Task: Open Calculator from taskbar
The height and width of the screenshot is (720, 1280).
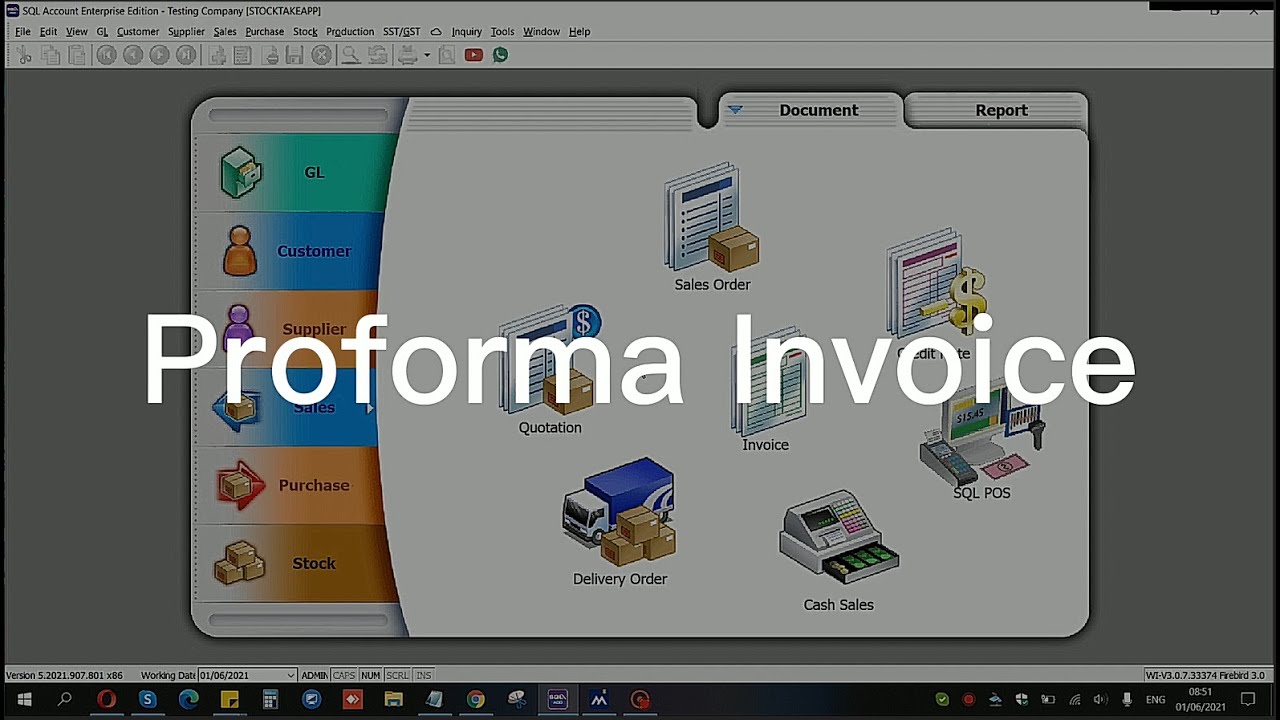Action: pos(270,700)
